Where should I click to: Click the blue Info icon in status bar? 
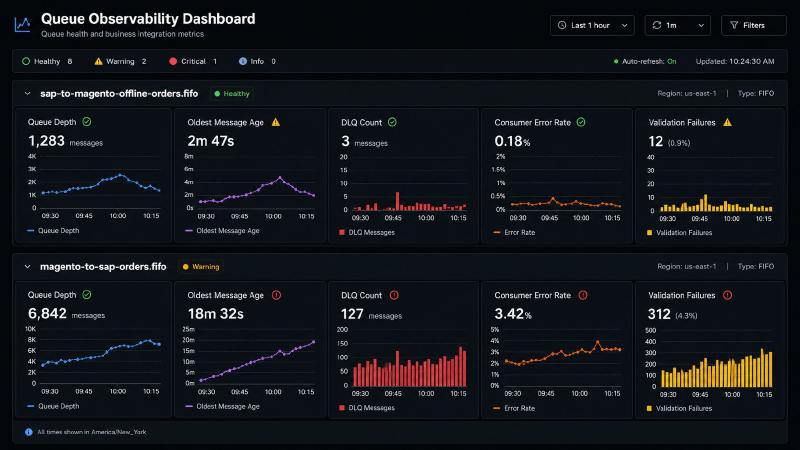[x=242, y=61]
